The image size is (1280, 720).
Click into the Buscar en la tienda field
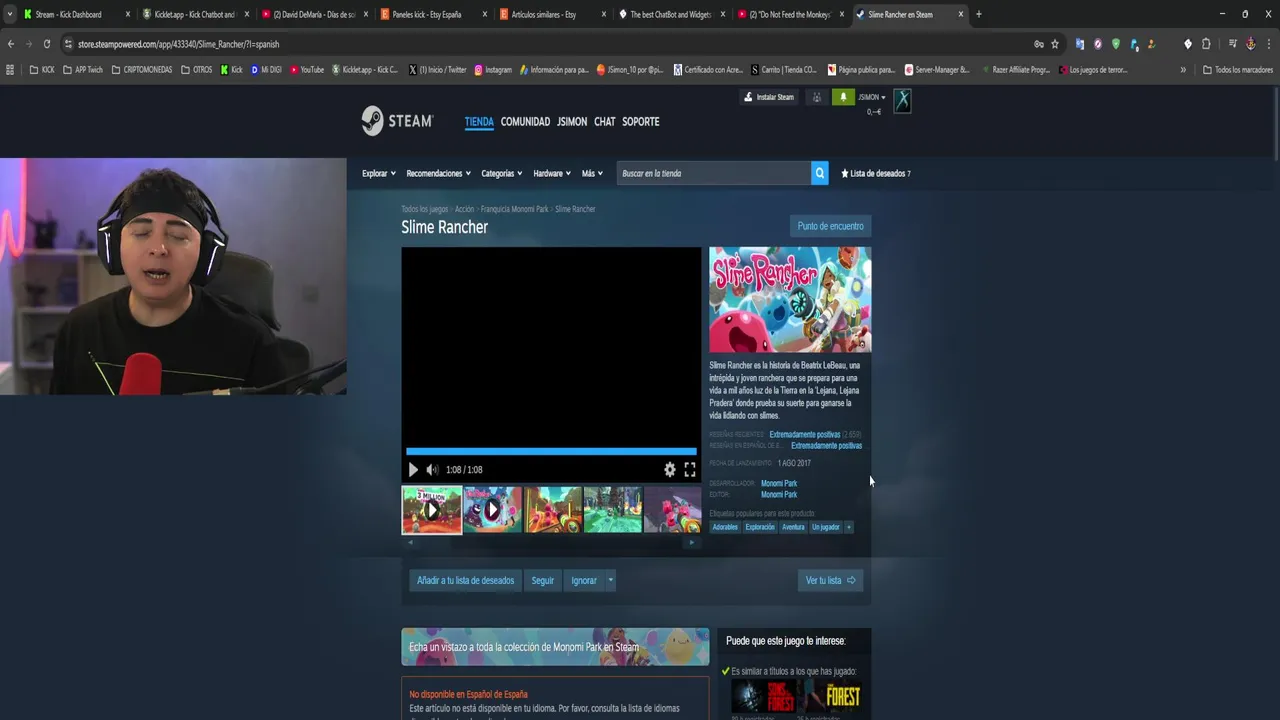(x=713, y=173)
